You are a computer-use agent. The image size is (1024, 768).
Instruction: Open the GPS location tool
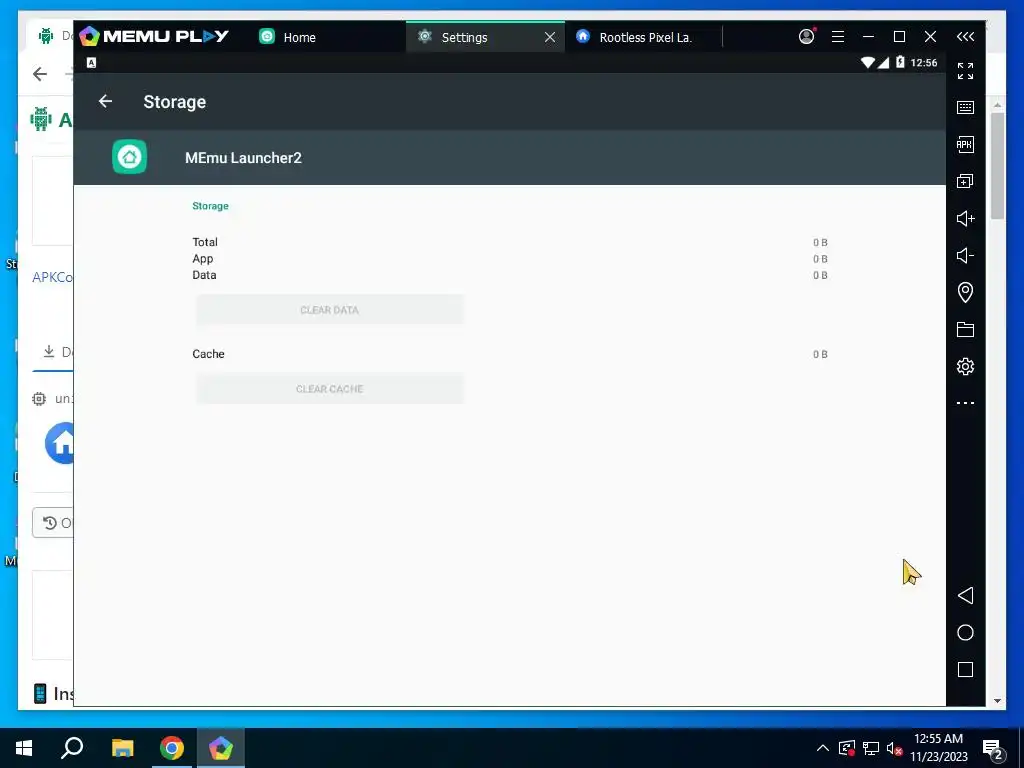965,292
